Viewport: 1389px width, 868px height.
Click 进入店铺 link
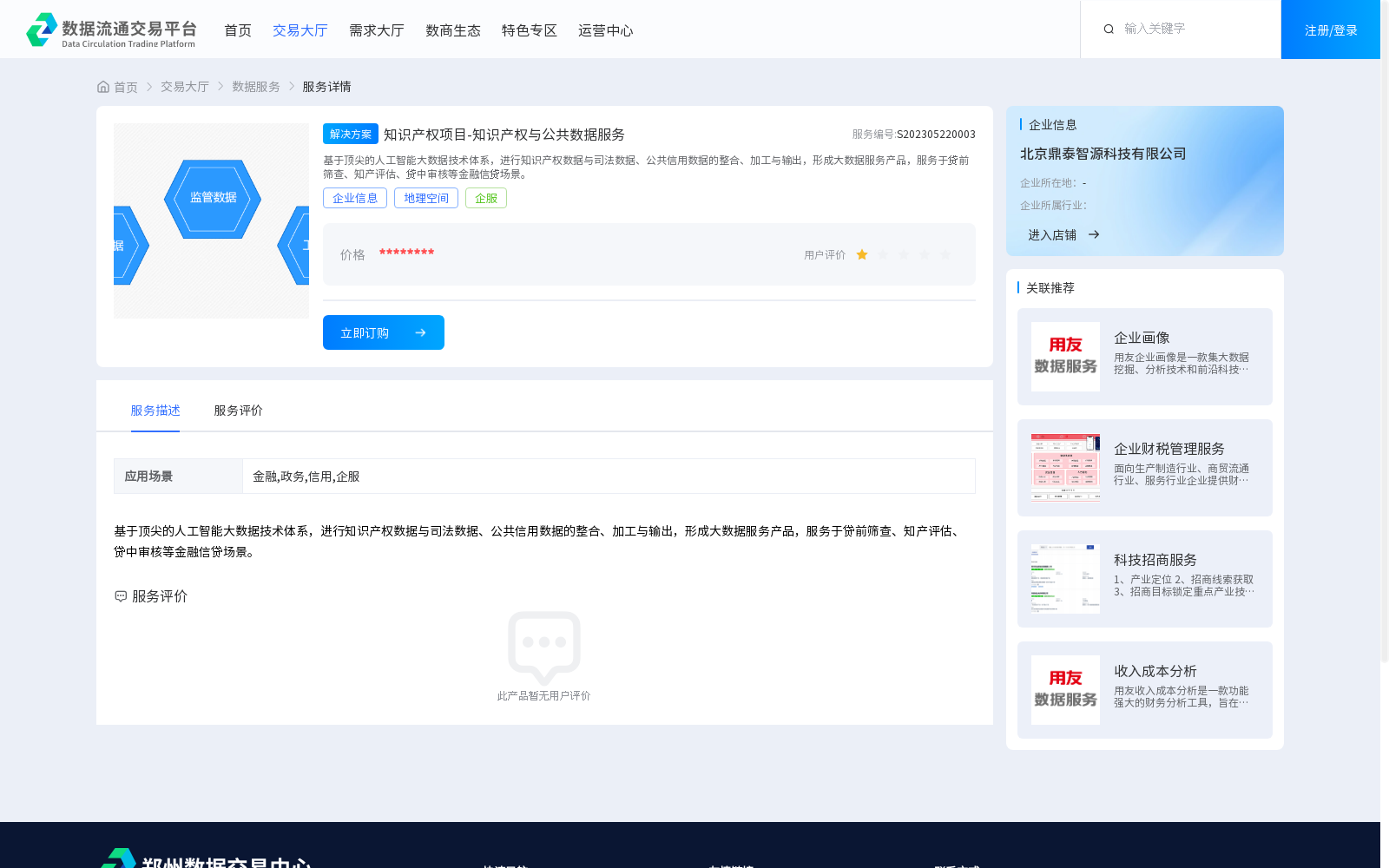[x=1052, y=234]
